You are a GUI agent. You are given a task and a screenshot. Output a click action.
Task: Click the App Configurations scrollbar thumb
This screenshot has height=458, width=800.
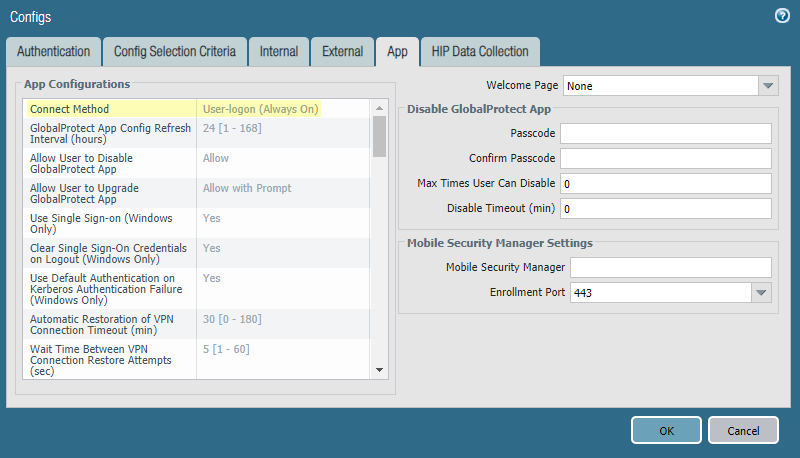379,136
